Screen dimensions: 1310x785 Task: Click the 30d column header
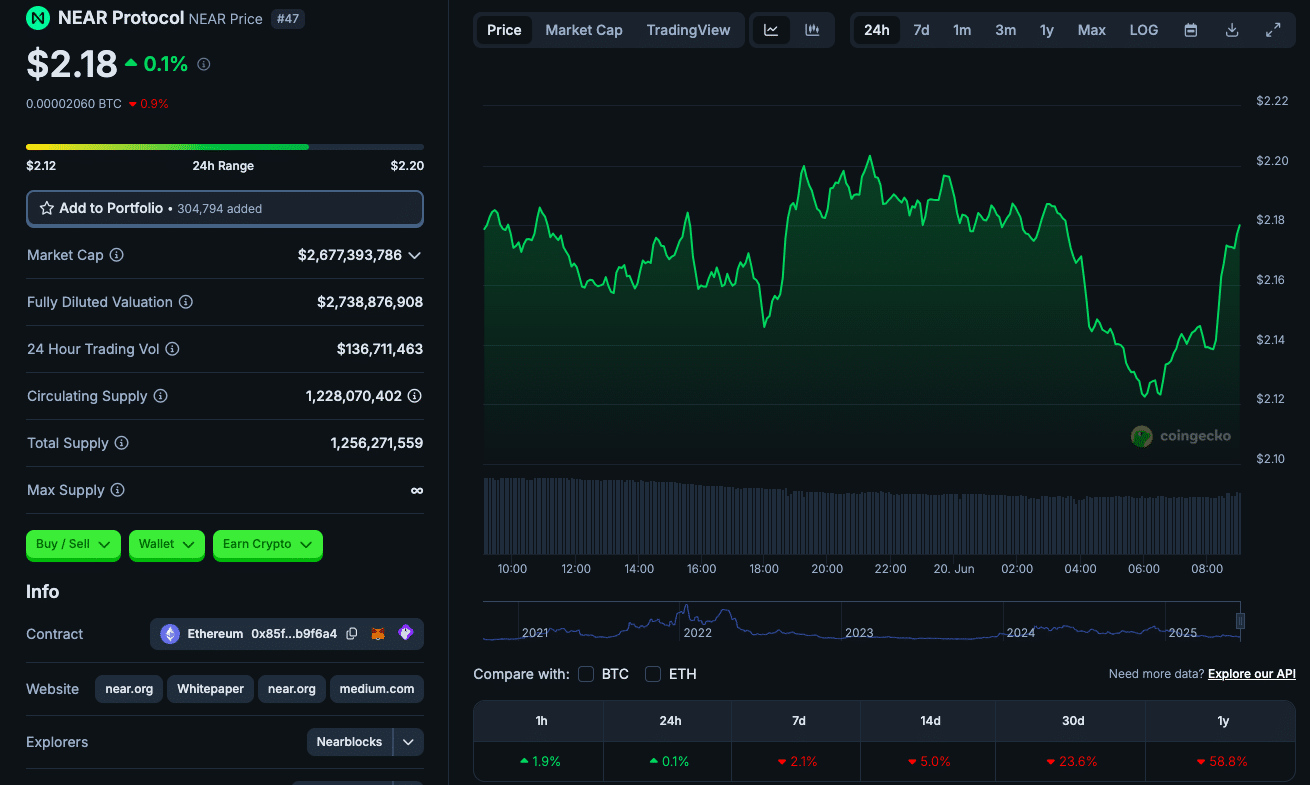[1072, 721]
